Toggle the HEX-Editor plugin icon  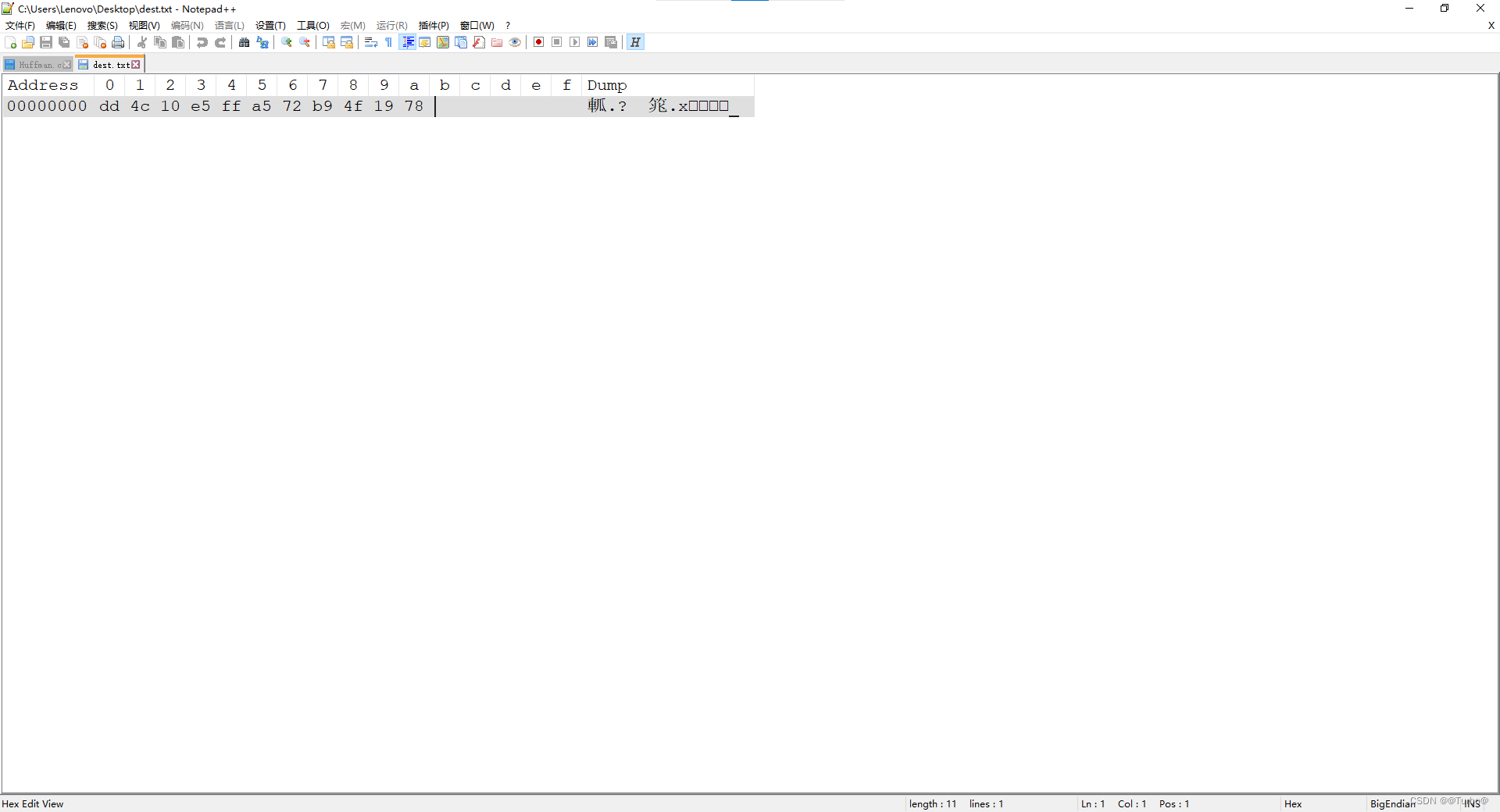coord(635,42)
